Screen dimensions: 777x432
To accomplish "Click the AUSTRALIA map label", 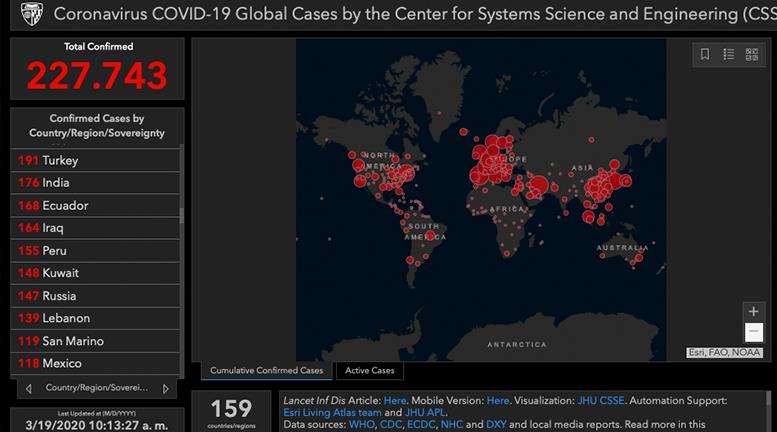I will [622, 248].
